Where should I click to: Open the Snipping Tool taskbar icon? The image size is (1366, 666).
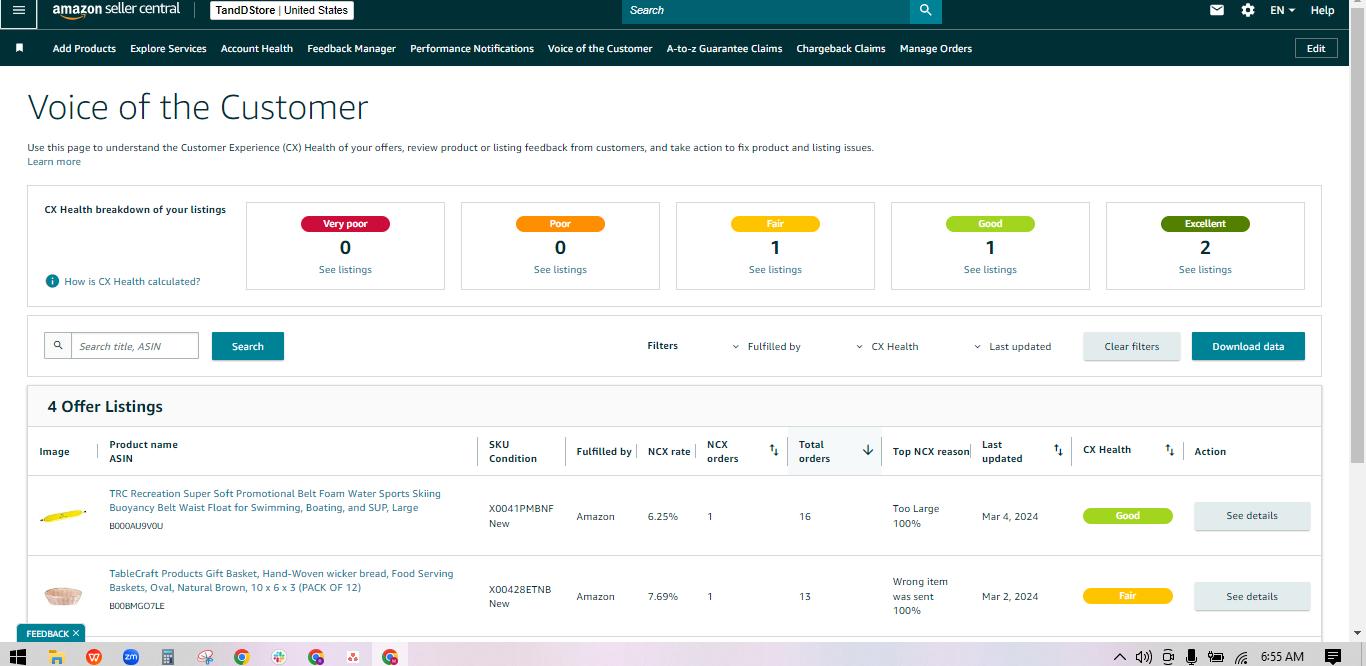(205, 657)
